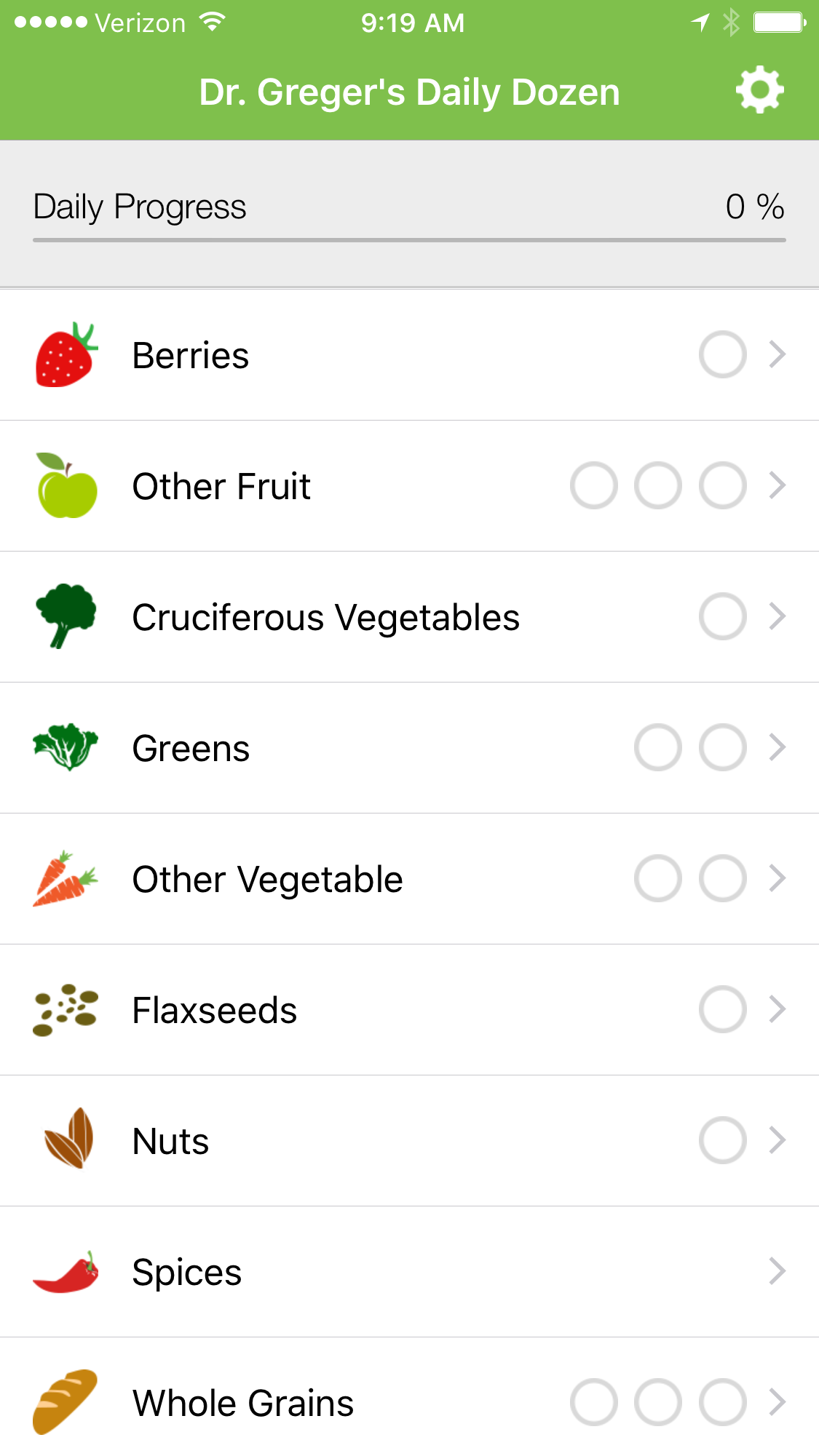Open settings with the gear icon

[x=759, y=91]
